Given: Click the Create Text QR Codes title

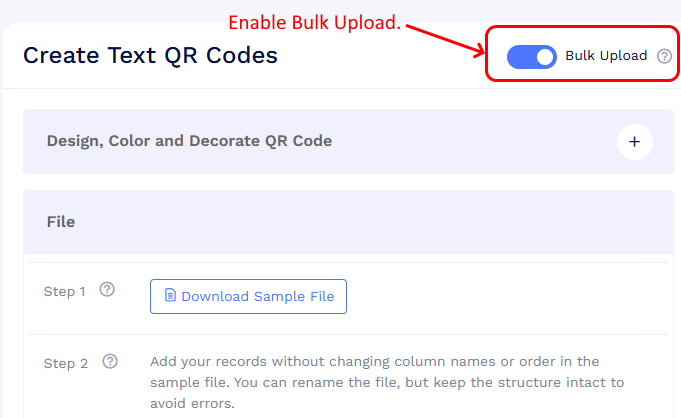Looking at the screenshot, I should 150,56.
